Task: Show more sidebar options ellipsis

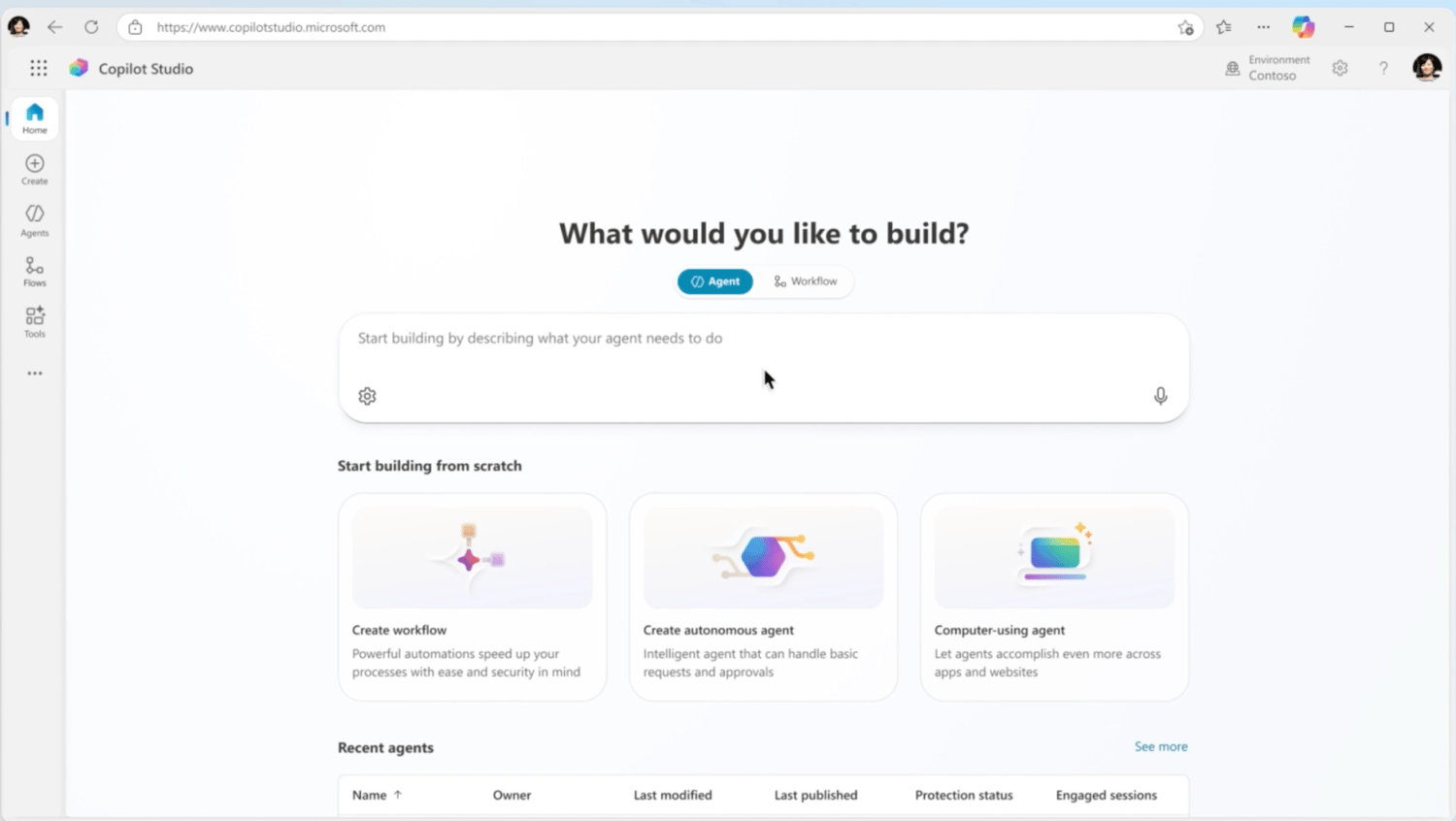Action: coord(35,374)
